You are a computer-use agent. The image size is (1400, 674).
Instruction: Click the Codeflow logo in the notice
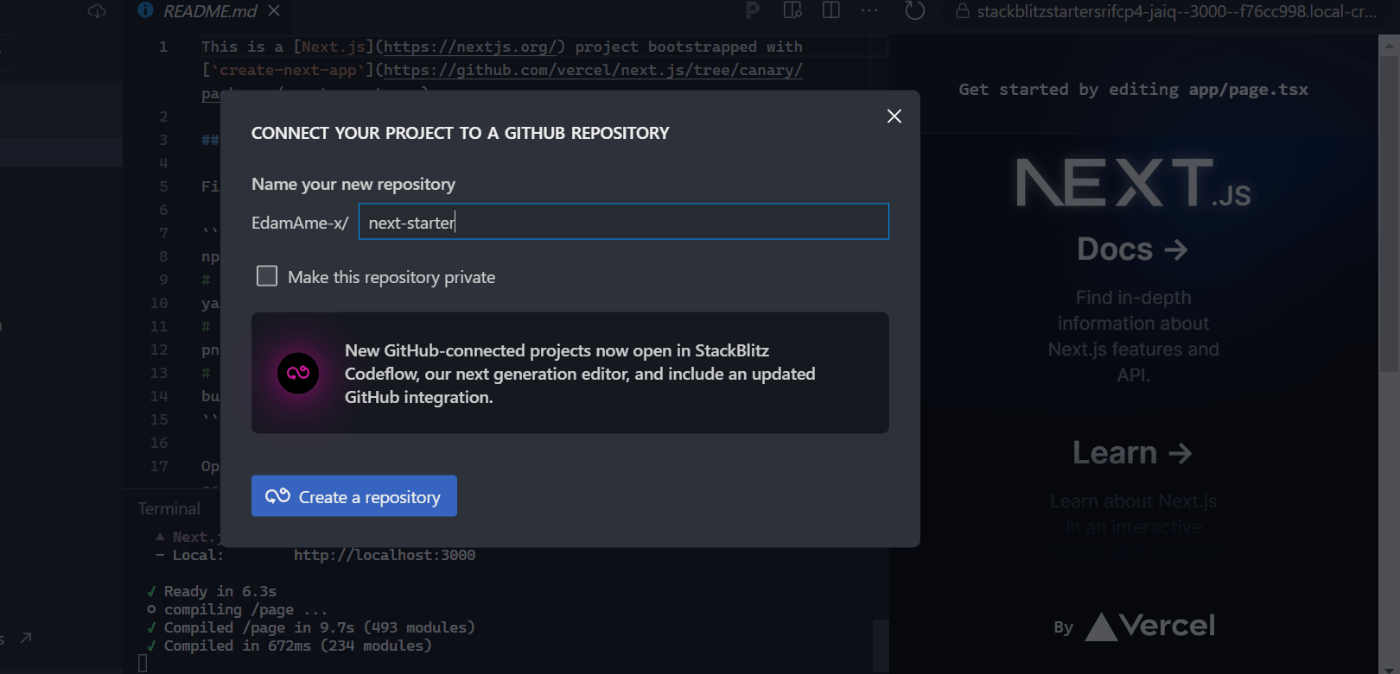tap(298, 373)
